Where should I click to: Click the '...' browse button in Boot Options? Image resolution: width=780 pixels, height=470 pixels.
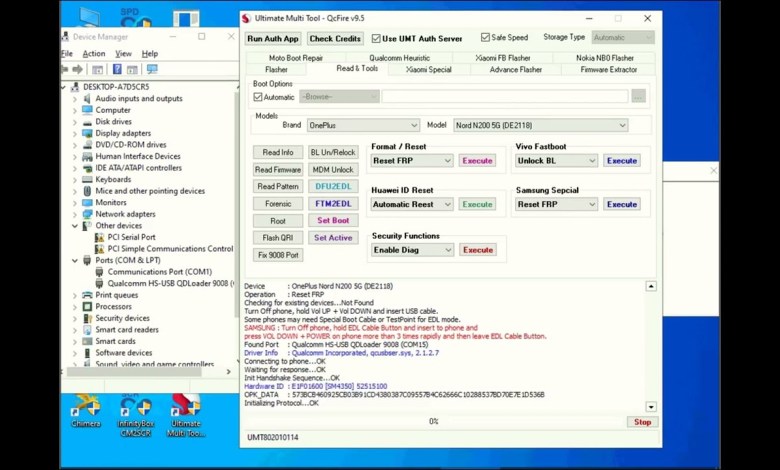click(x=638, y=96)
